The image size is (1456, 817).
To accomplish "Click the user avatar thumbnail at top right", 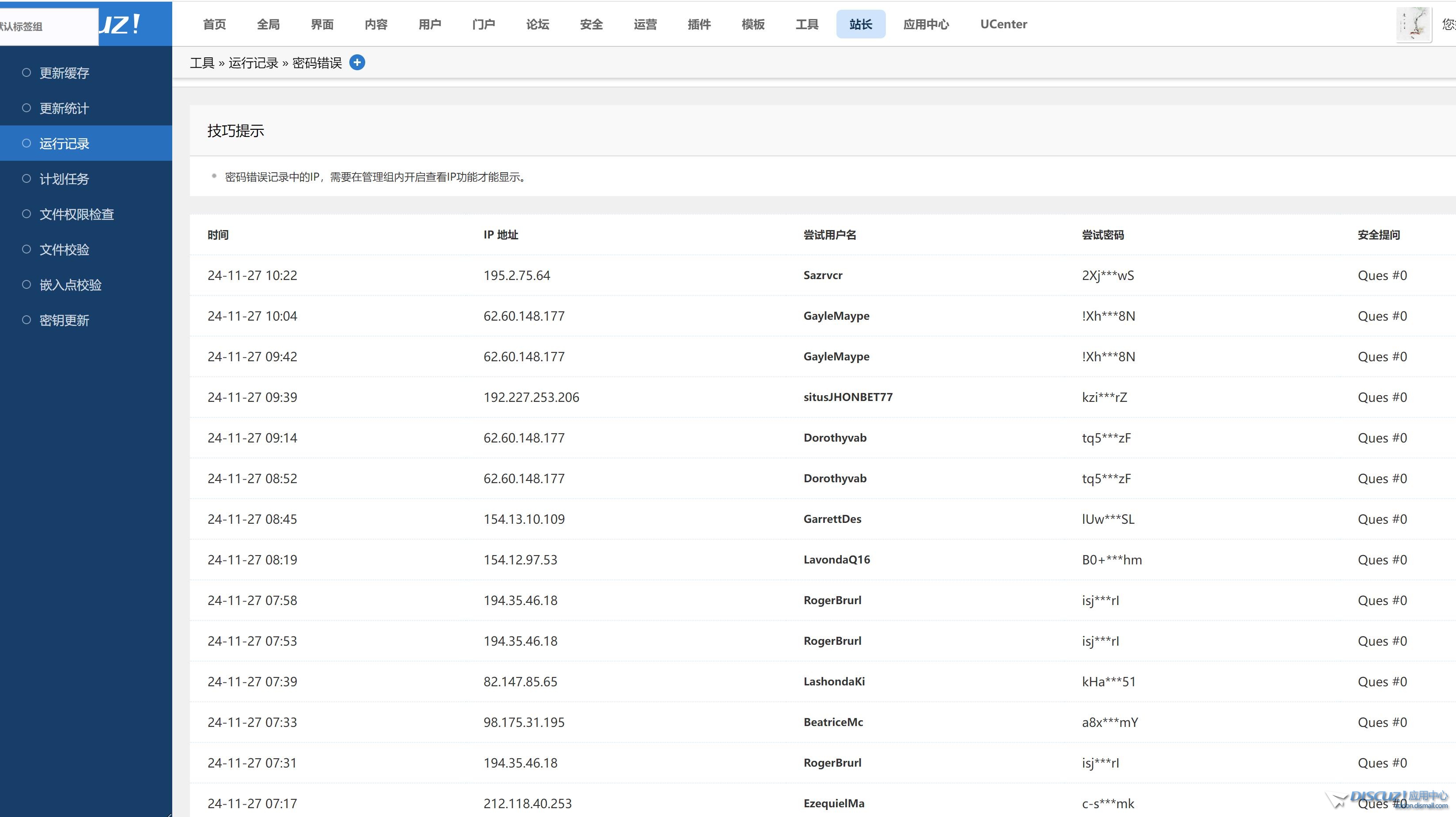I will click(x=1414, y=24).
